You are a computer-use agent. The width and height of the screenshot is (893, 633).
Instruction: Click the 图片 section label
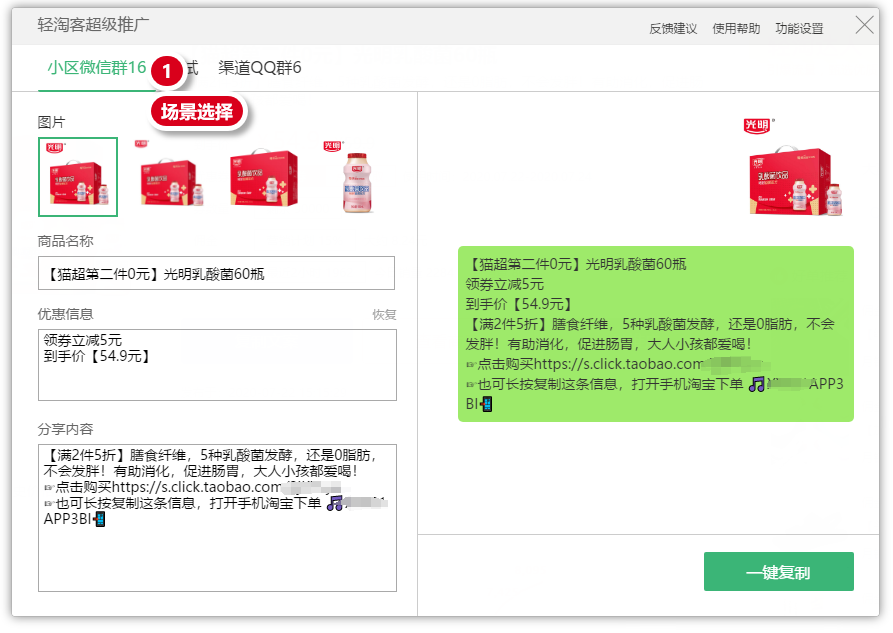[51, 122]
